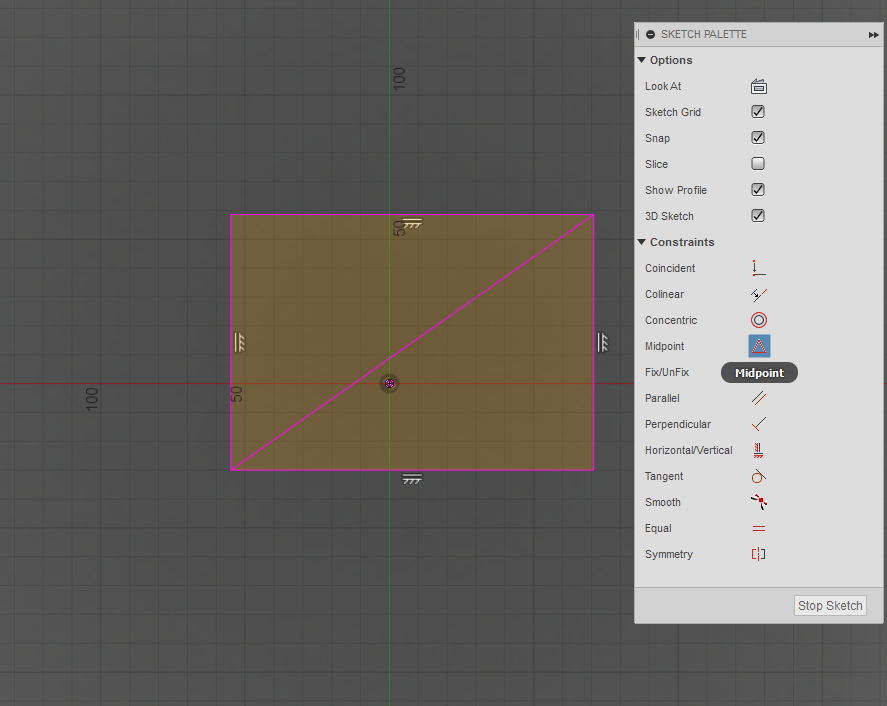
Task: Click the Look At icon
Action: pos(758,86)
